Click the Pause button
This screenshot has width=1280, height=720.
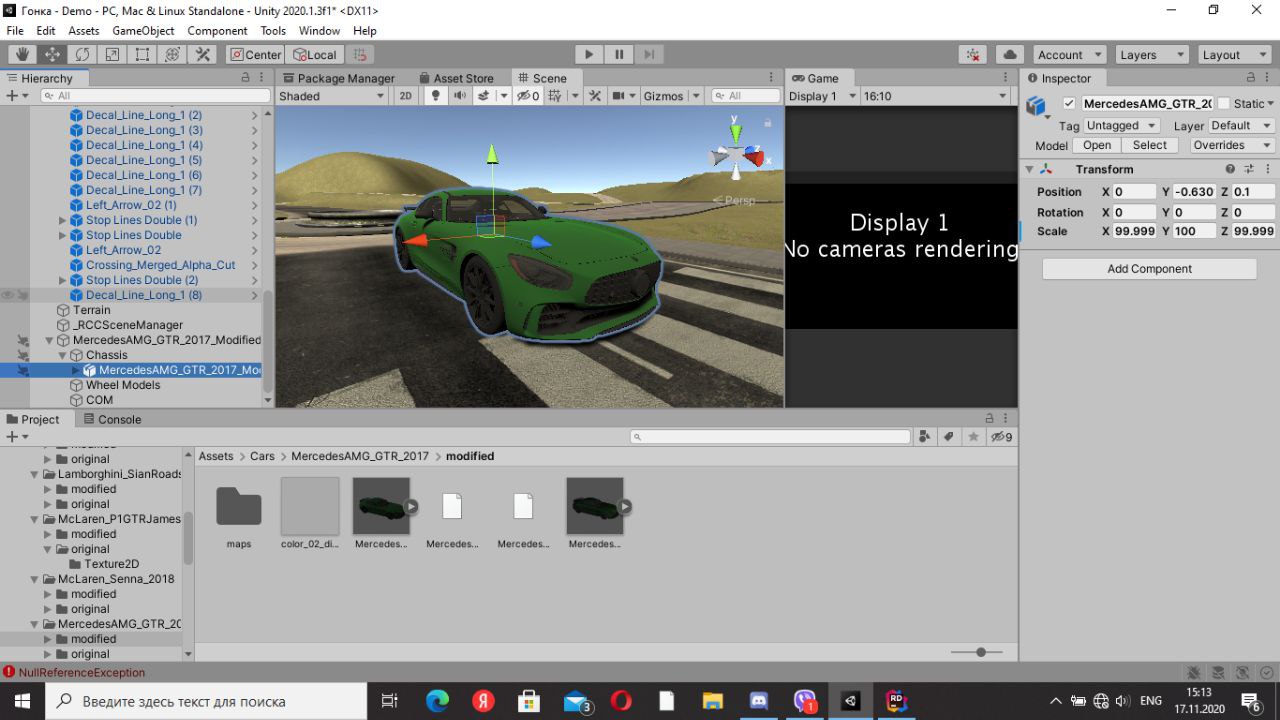(619, 55)
